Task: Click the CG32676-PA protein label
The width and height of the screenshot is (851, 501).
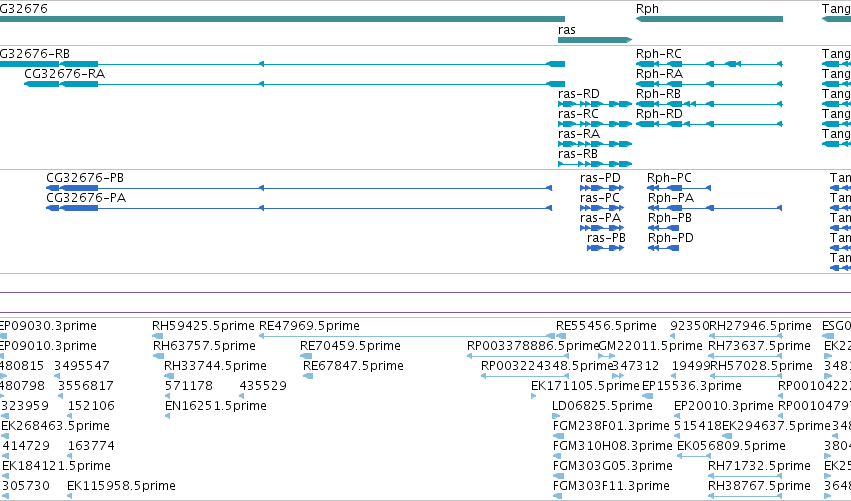Action: pos(86,198)
